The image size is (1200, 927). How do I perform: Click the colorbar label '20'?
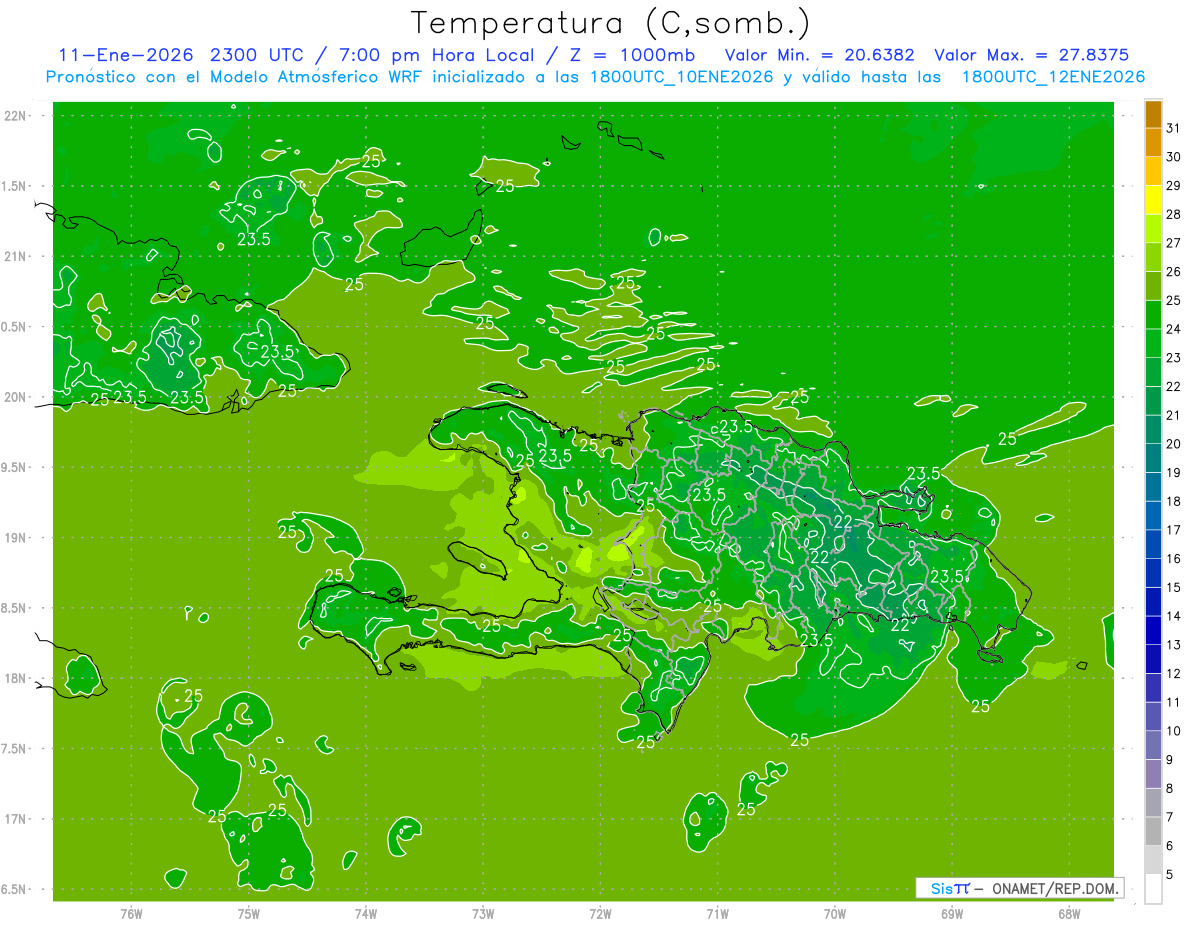pyautogui.click(x=1174, y=444)
